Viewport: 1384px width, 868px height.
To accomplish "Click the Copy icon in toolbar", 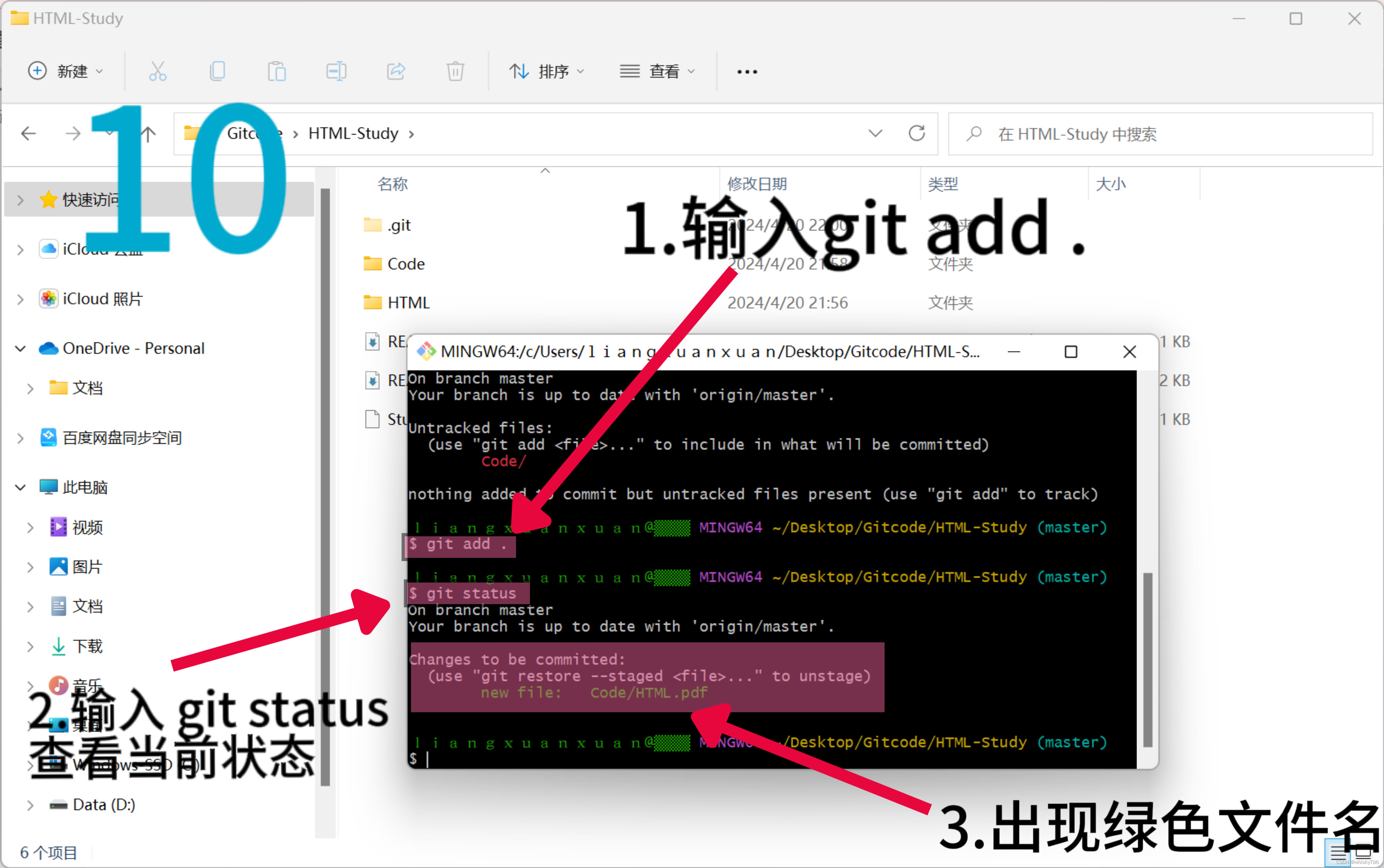I will tap(218, 71).
